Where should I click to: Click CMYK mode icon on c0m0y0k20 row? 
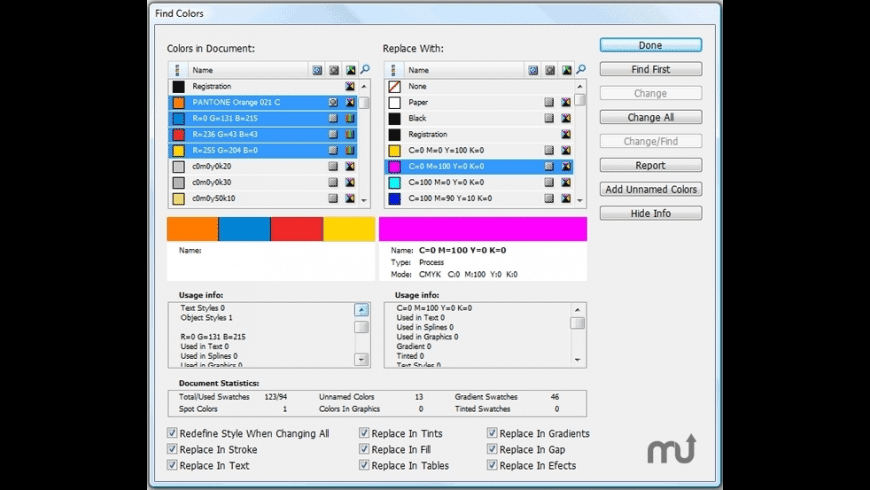(350, 166)
